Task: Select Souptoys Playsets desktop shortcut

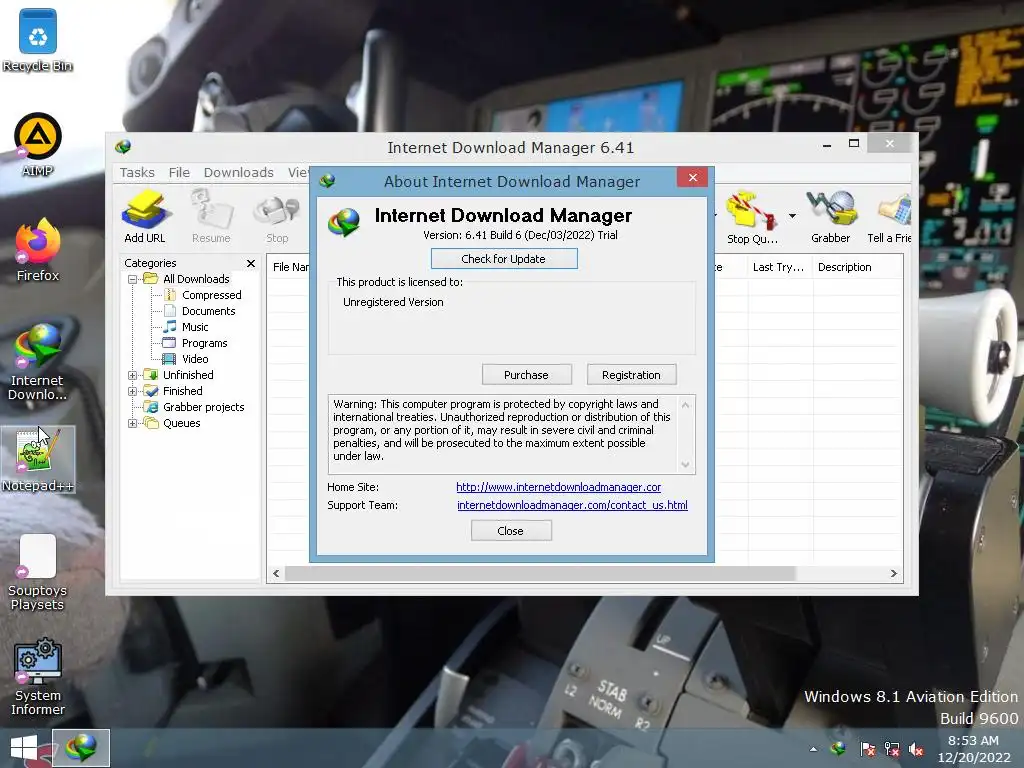Action: (x=38, y=572)
